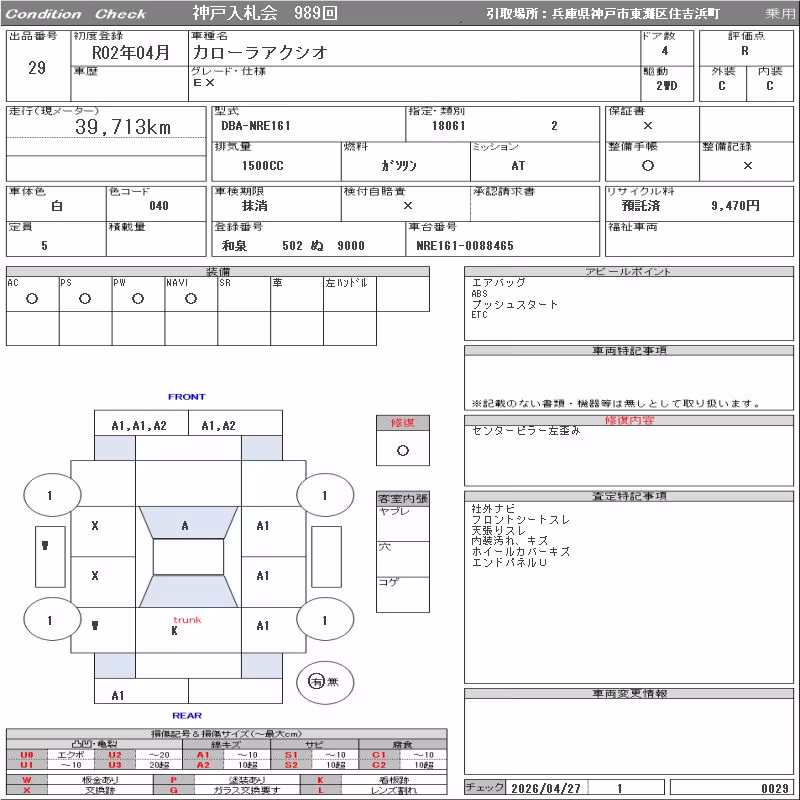Image resolution: width=800 pixels, height=800 pixels.
Task: Click the model code 'DBA-NRE161'
Action: (x=256, y=126)
